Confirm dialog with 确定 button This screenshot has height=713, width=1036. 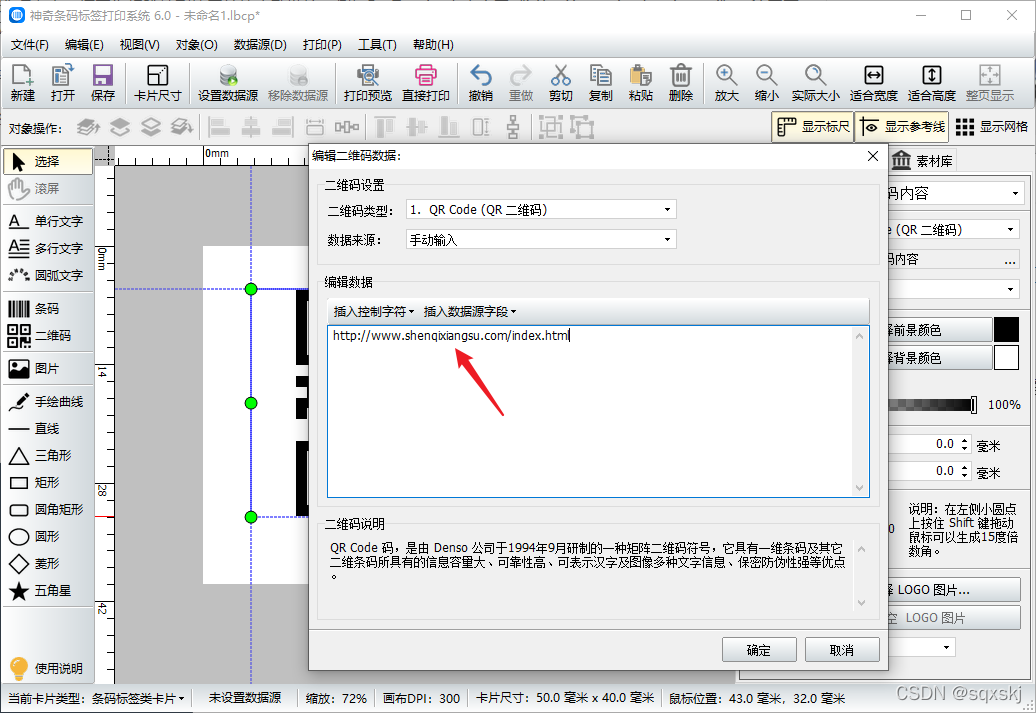coord(758,650)
